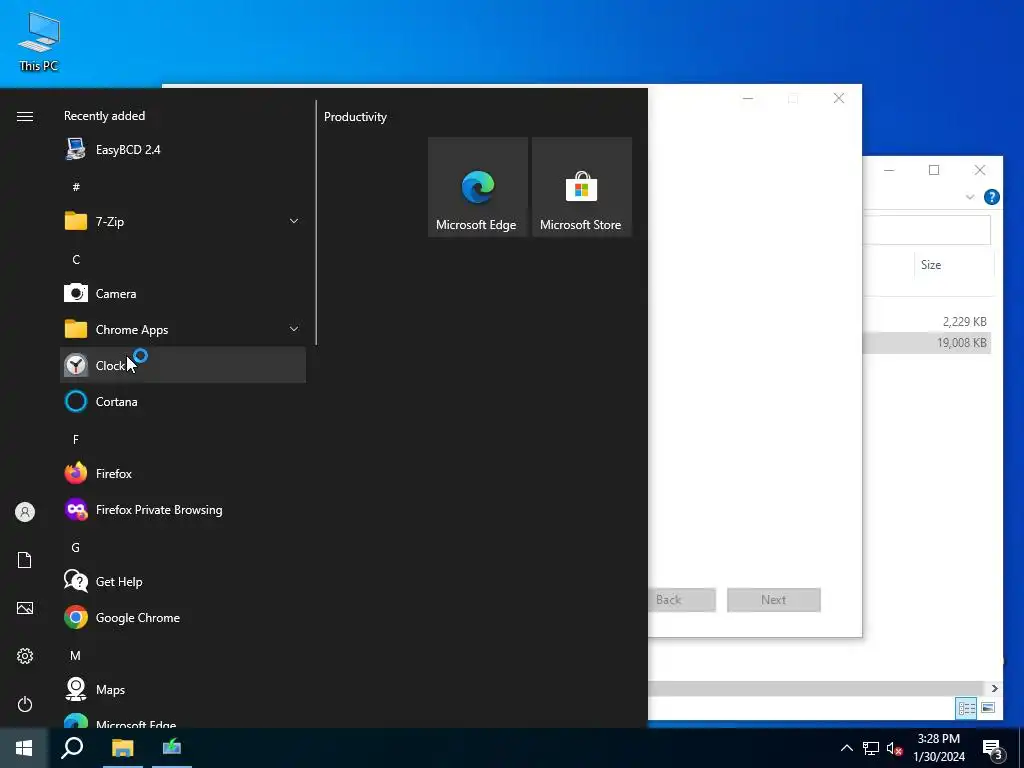Viewport: 1024px width, 768px height.
Task: Click the Recently added heading
Action: 104,116
